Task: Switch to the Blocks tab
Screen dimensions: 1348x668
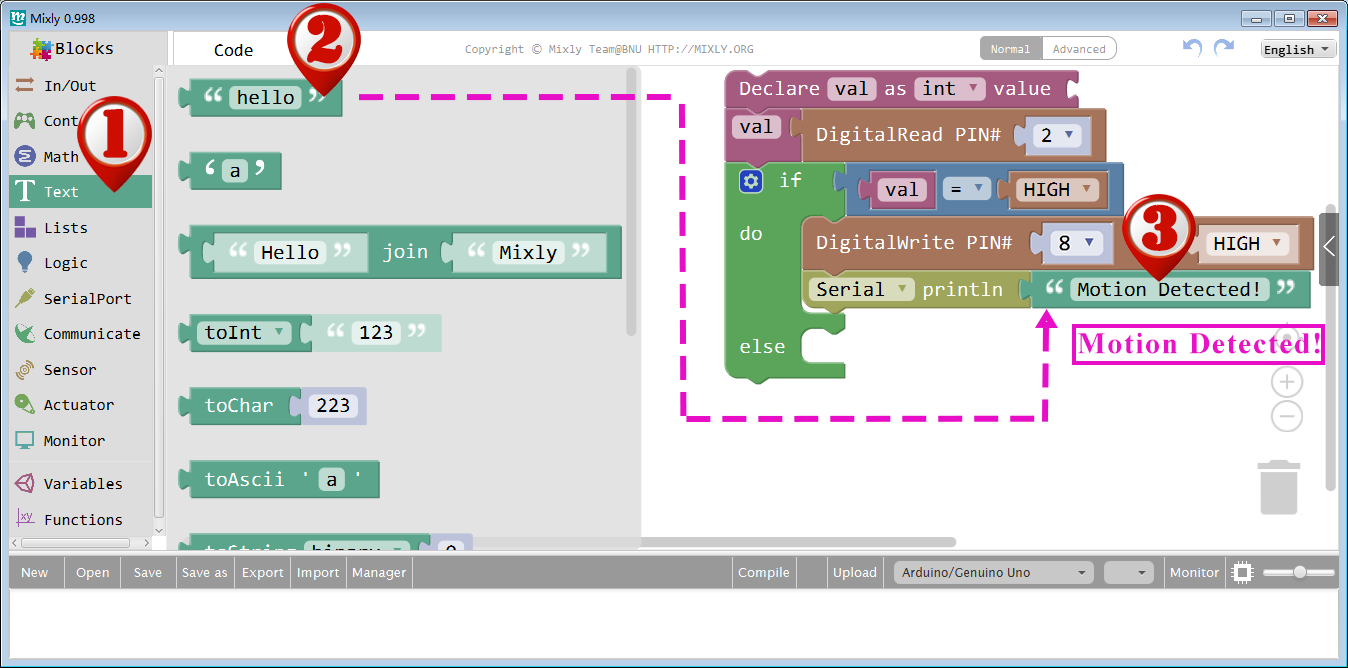Action: 73,48
